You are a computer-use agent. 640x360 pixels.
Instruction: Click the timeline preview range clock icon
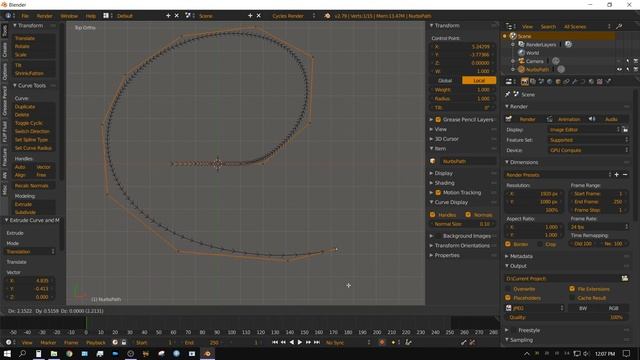(x=115, y=342)
